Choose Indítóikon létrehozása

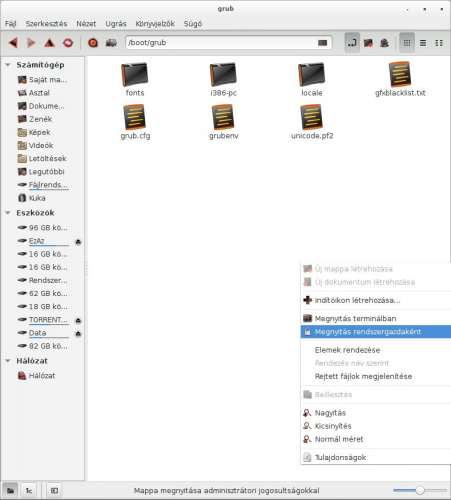(376, 300)
